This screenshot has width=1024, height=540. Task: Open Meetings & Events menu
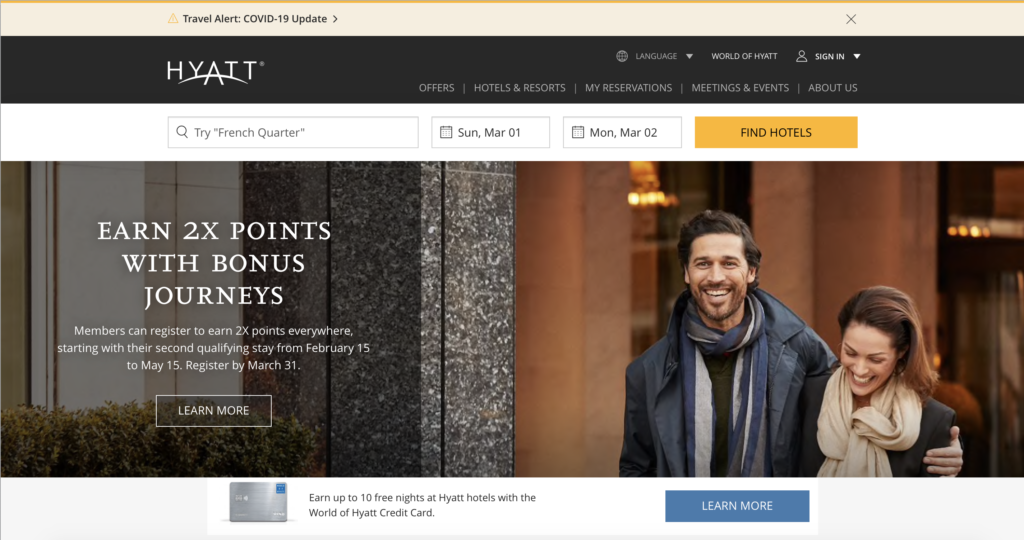click(740, 87)
